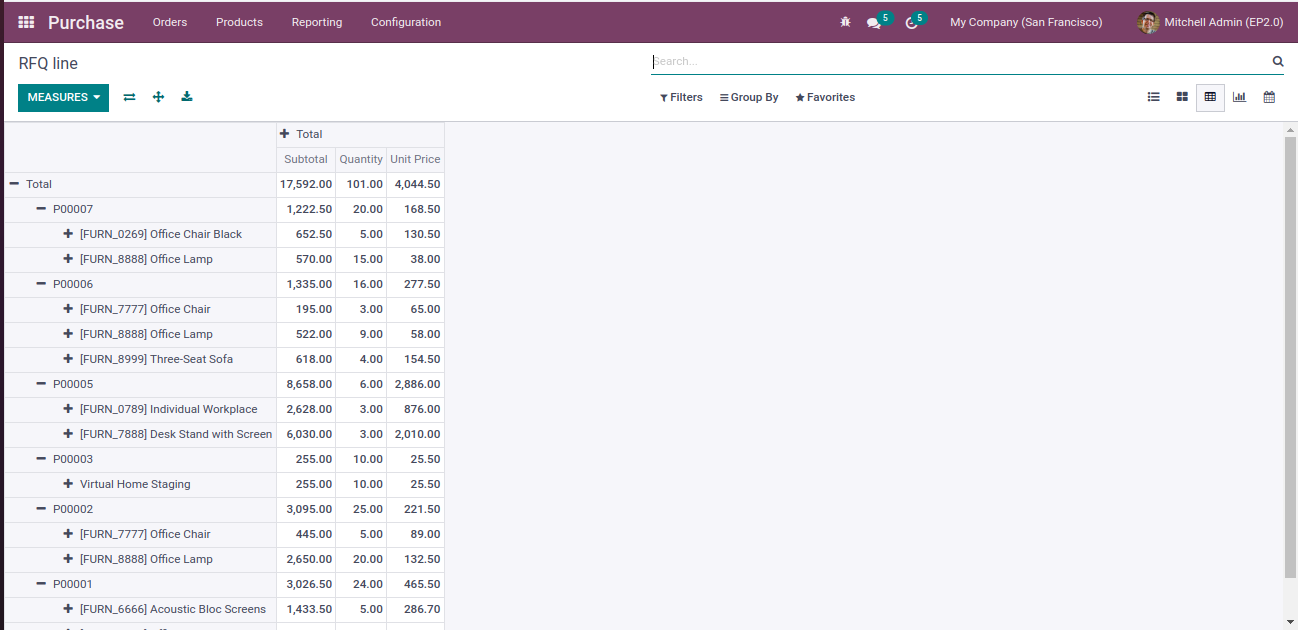The height and width of the screenshot is (630, 1298).
Task: Open the apps grid menu icon
Action: [x=26, y=22]
